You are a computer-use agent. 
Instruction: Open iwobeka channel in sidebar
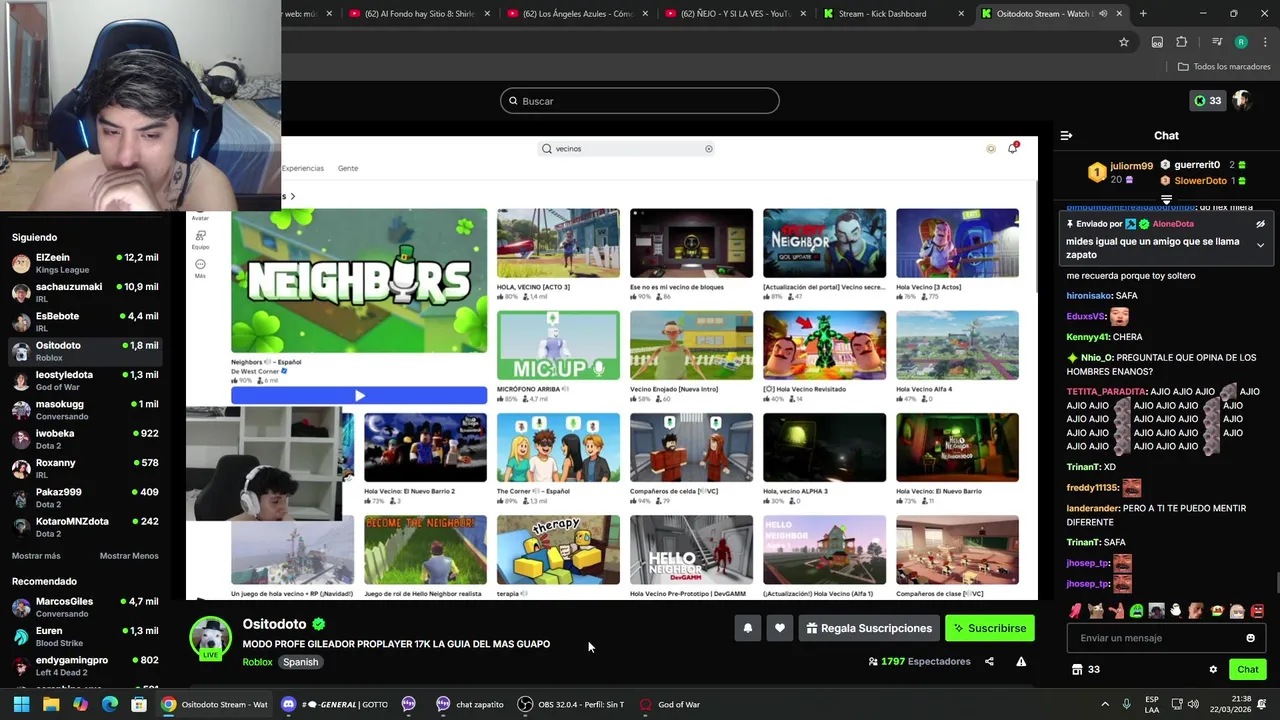(x=85, y=439)
